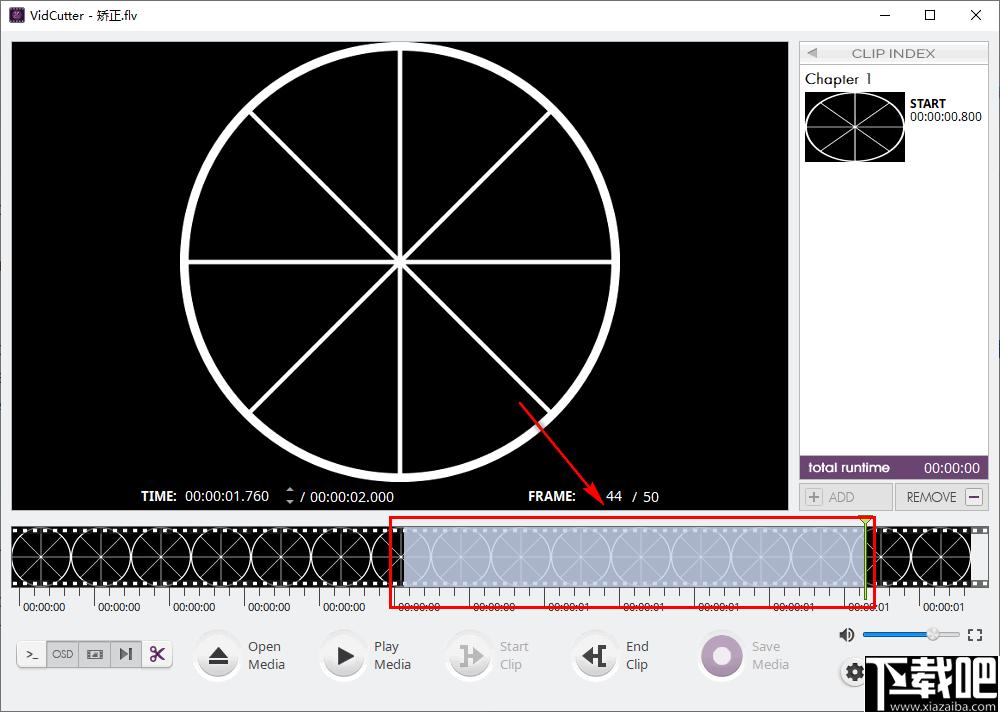Viewport: 1000px width, 712px height.
Task: Decrease time with the spinner down arrow
Action: click(x=290, y=501)
